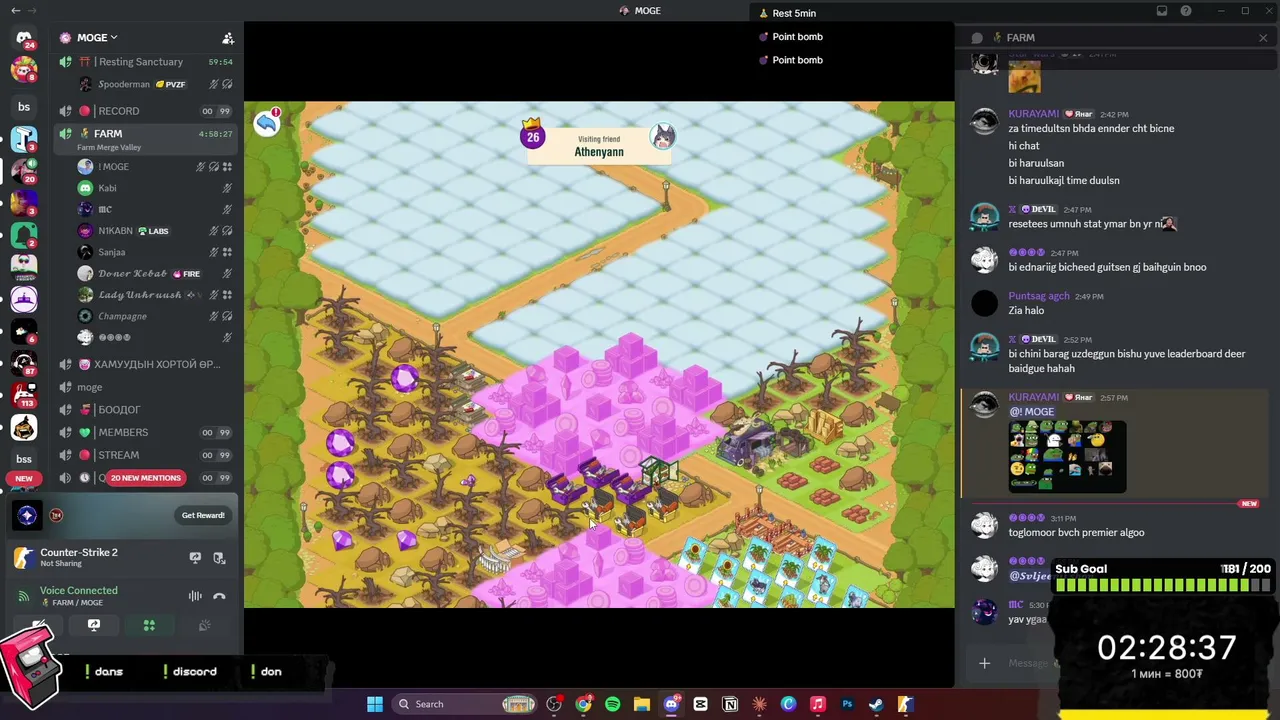Screen dimensions: 1280x720
Task: Click the game's chat bubble notification icon
Action: tap(266, 122)
